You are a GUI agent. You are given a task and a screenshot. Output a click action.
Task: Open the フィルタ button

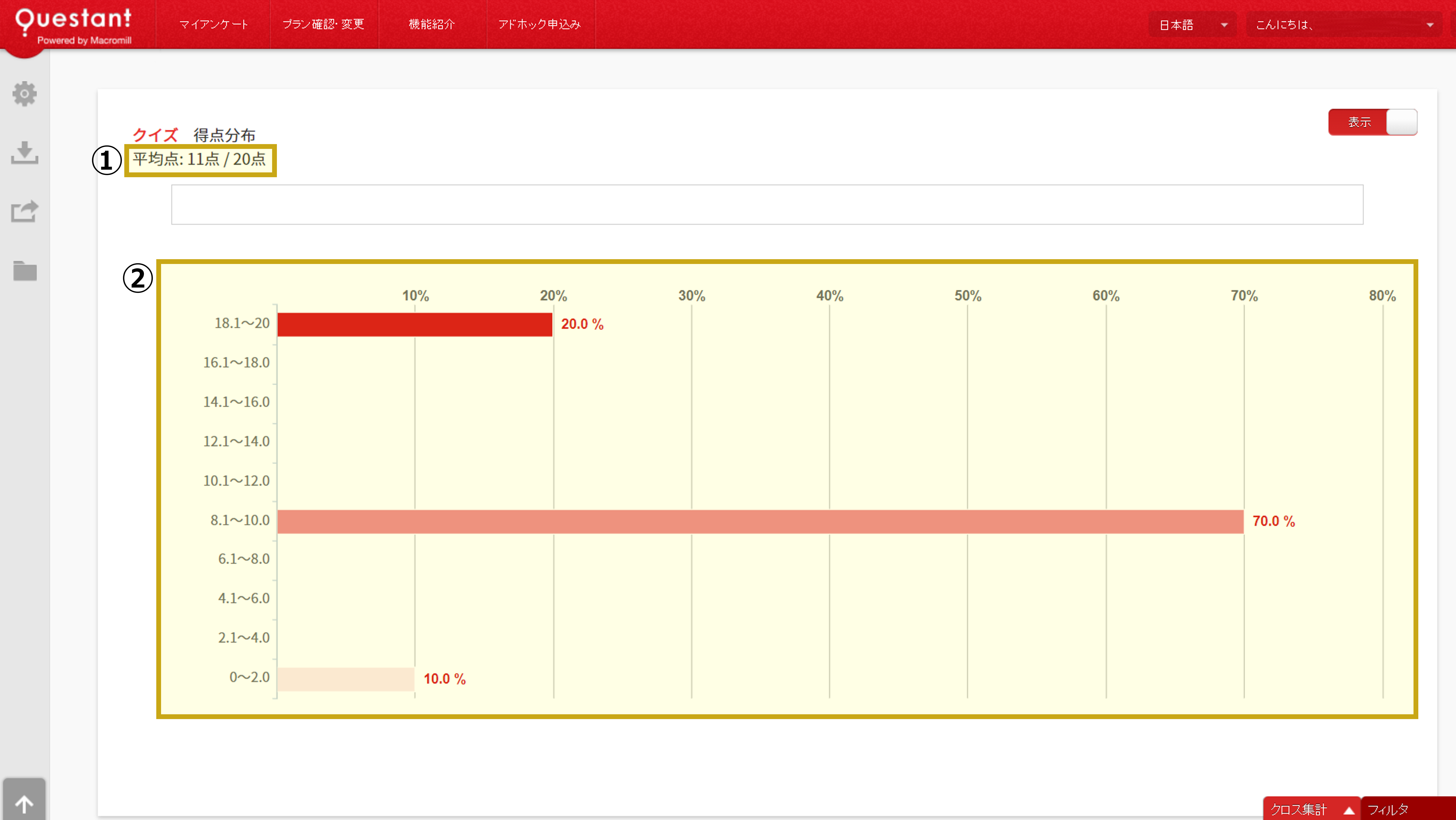point(1407,809)
